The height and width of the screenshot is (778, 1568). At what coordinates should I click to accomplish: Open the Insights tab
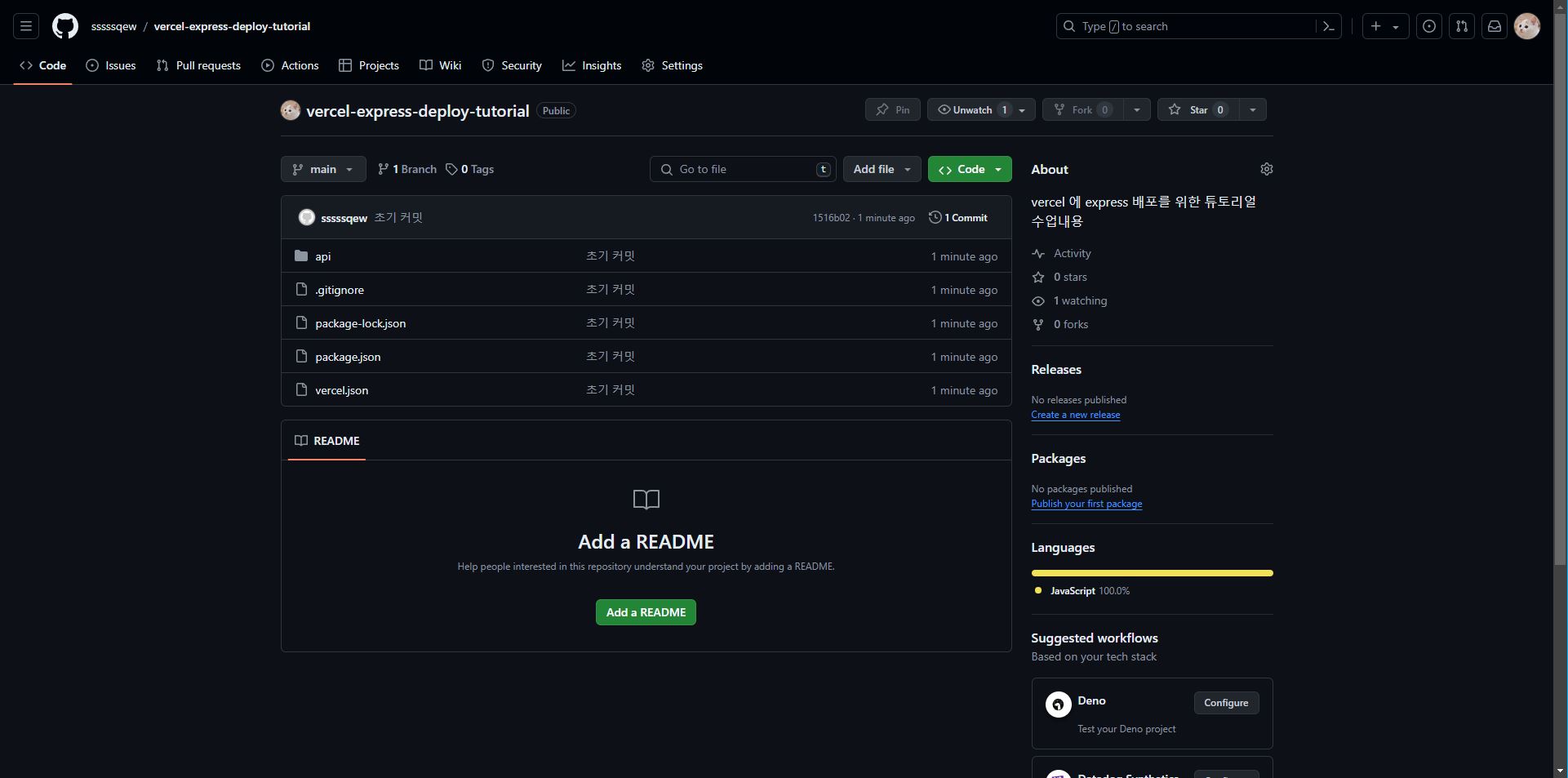tap(592, 65)
